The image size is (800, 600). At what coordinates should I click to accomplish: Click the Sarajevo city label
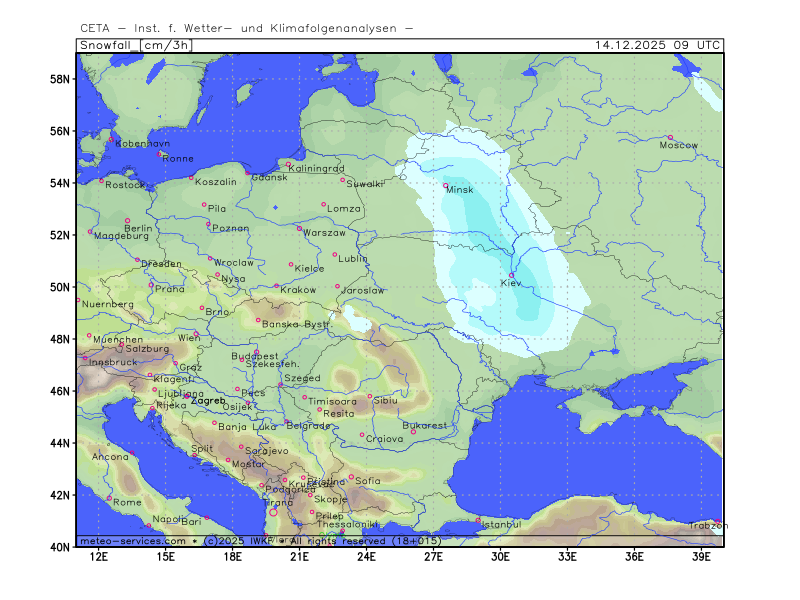pyautogui.click(x=267, y=451)
